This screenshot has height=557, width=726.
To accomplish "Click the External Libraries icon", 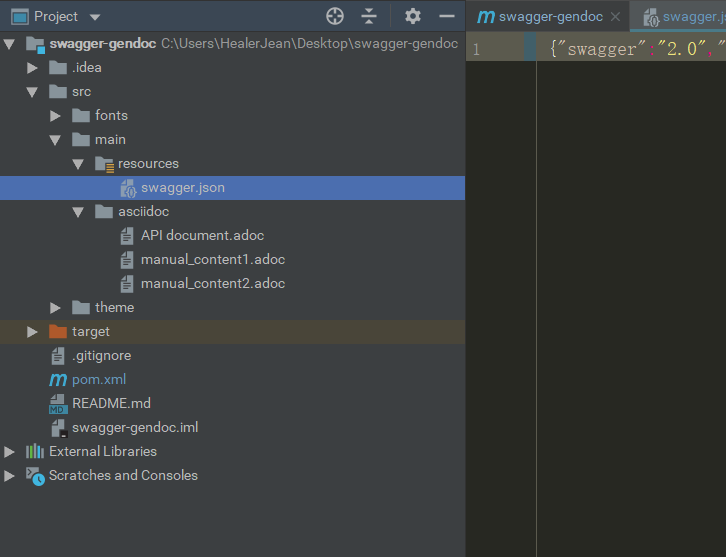I will (35, 452).
